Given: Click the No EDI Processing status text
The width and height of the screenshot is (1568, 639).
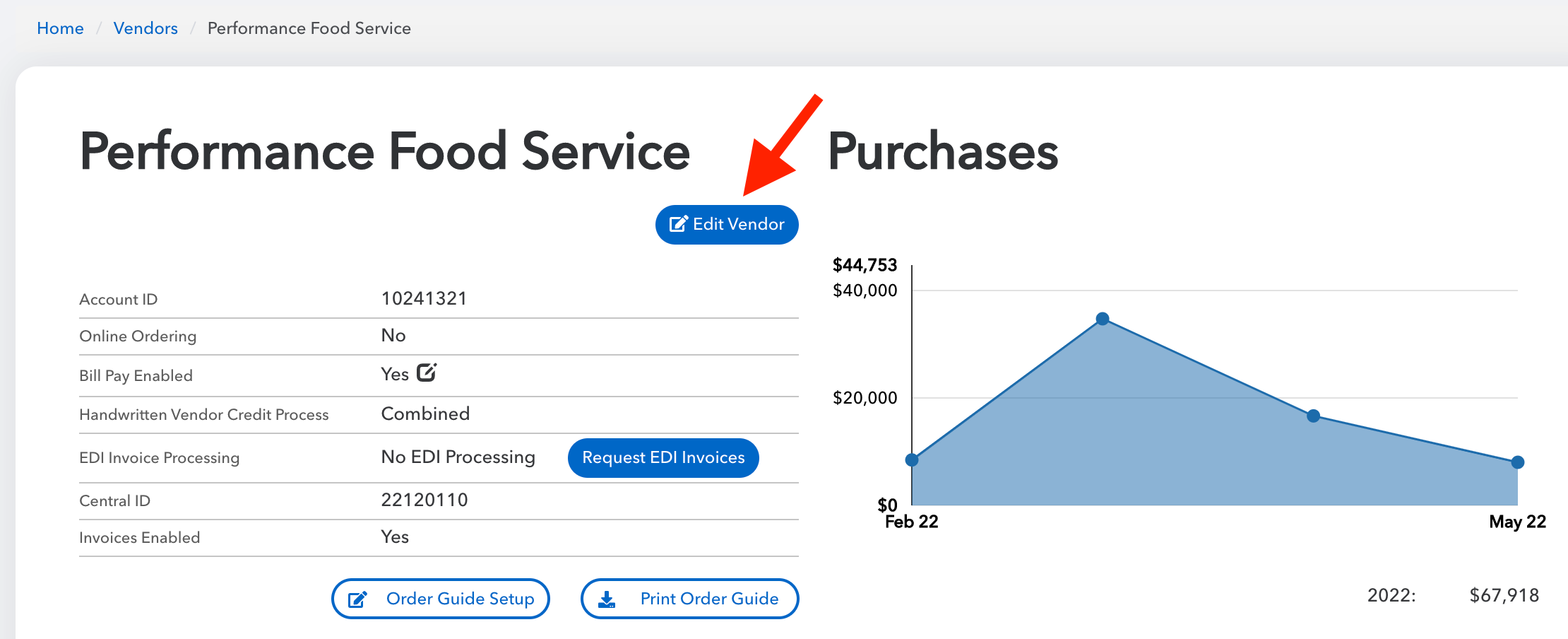Looking at the screenshot, I should [x=458, y=457].
